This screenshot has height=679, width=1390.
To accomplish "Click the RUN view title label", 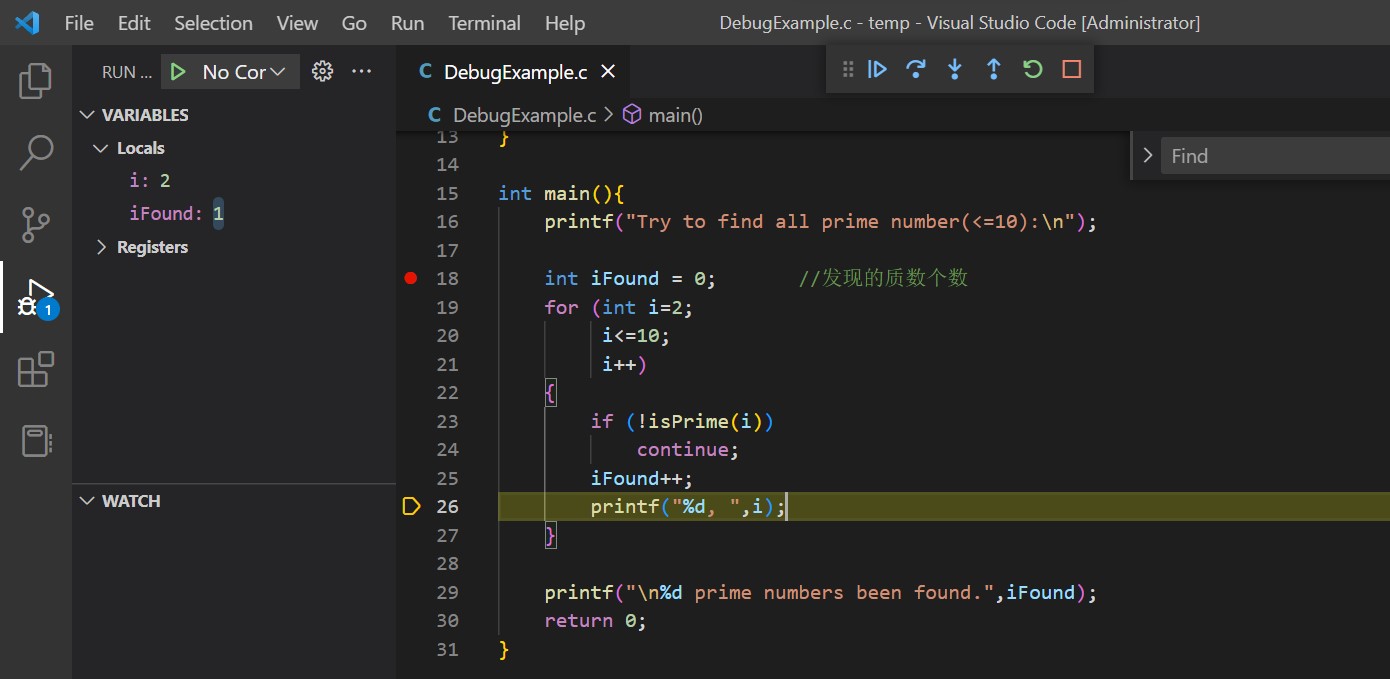I will click(127, 72).
